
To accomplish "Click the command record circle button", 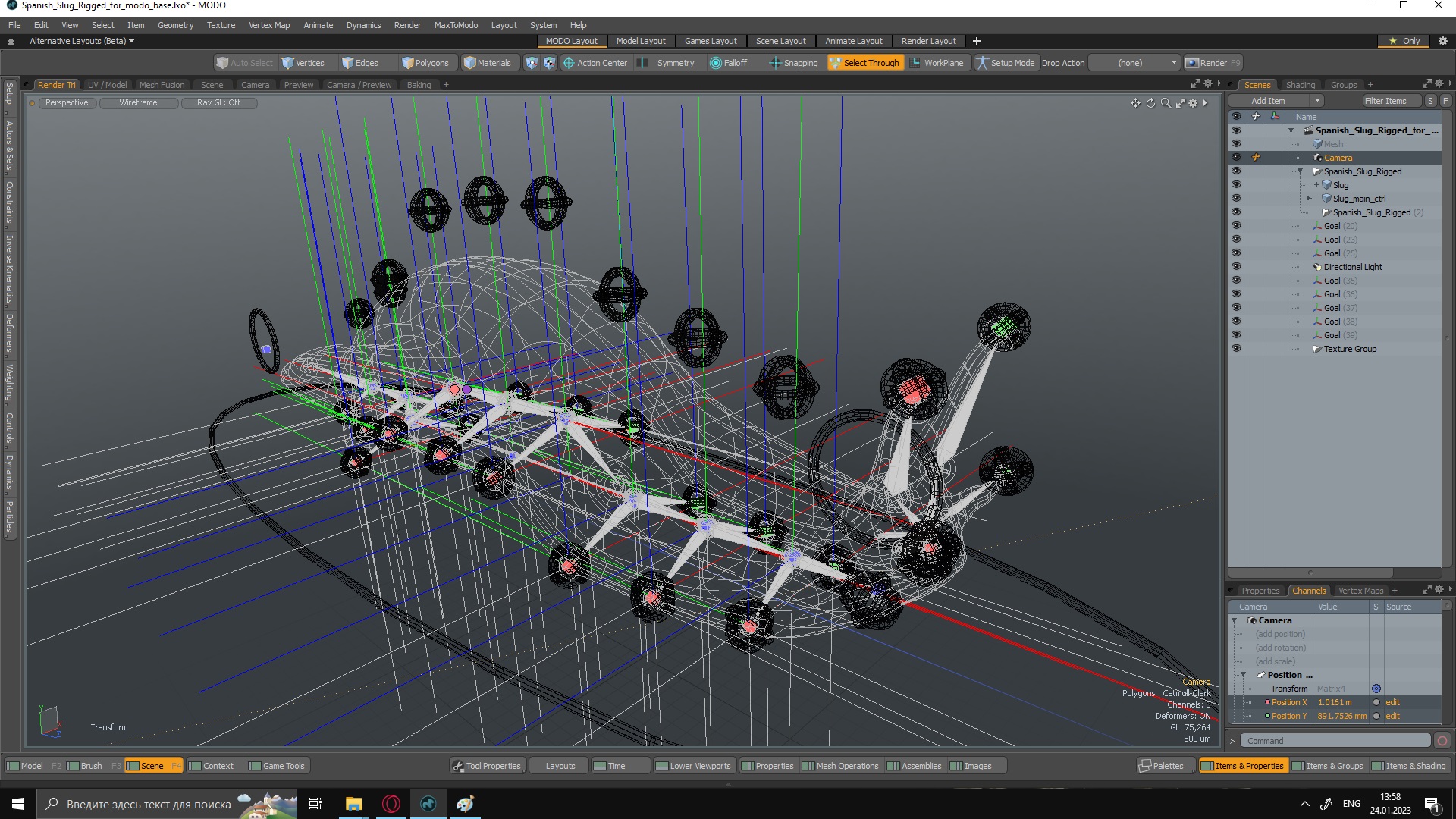I will coord(1442,741).
